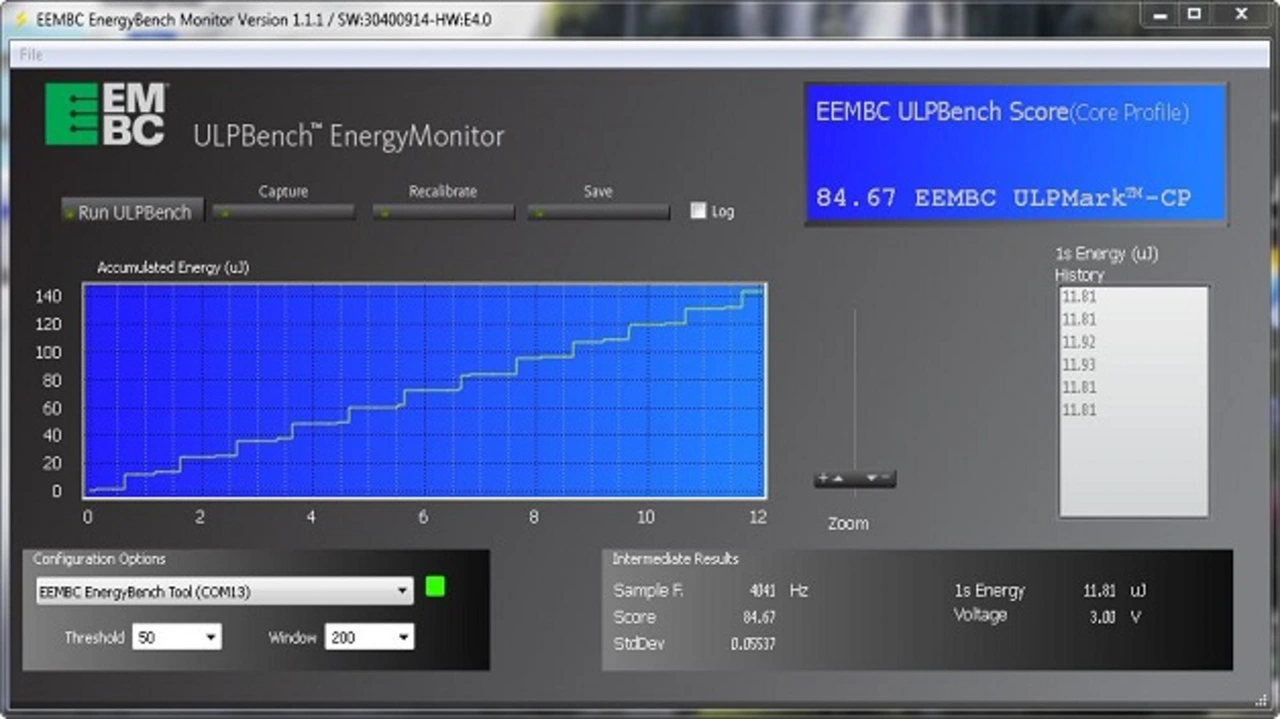Click the EEMBC logo
Viewport: 1280px width, 719px height.
pyautogui.click(x=106, y=114)
